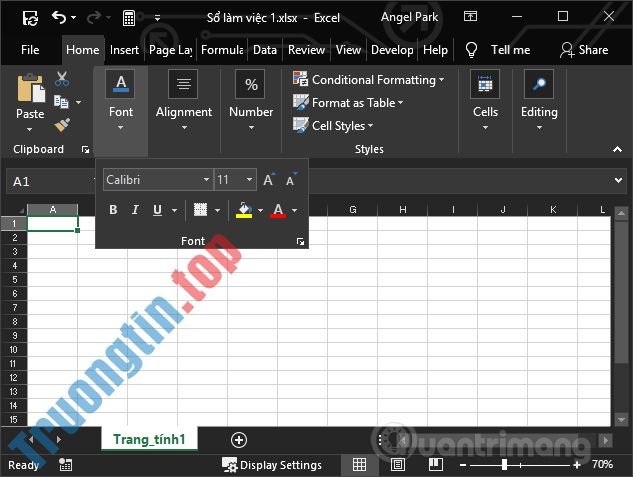Open the font size 11 dropdown
Screen dimensions: 633x477
249,180
